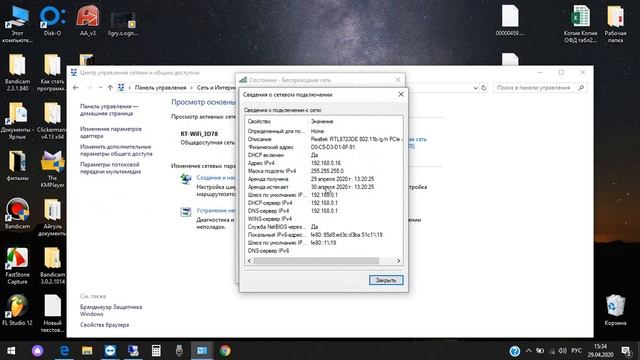The height and width of the screenshot is (360, 640).
Task: Select the Адрес IPv4 row 192.168.0.16
Action: 324,163
